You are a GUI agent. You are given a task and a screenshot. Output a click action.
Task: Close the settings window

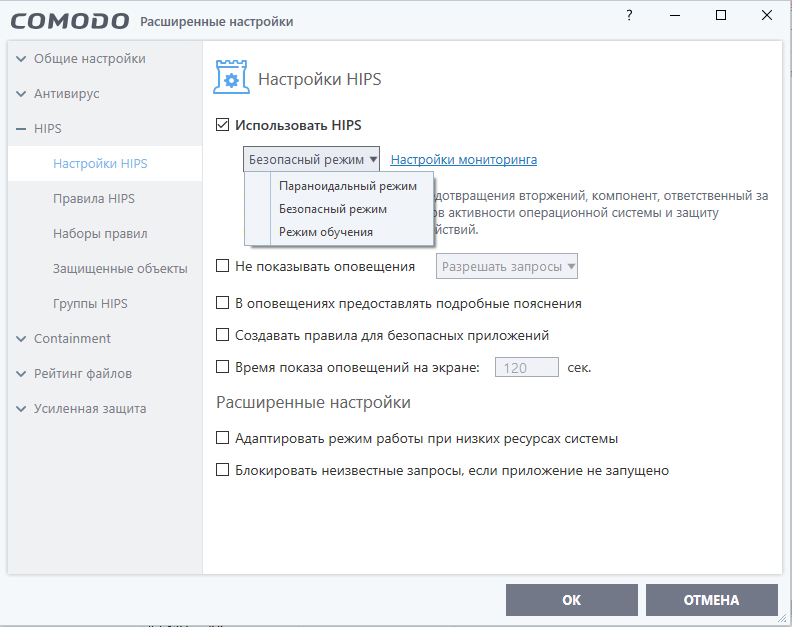point(767,16)
